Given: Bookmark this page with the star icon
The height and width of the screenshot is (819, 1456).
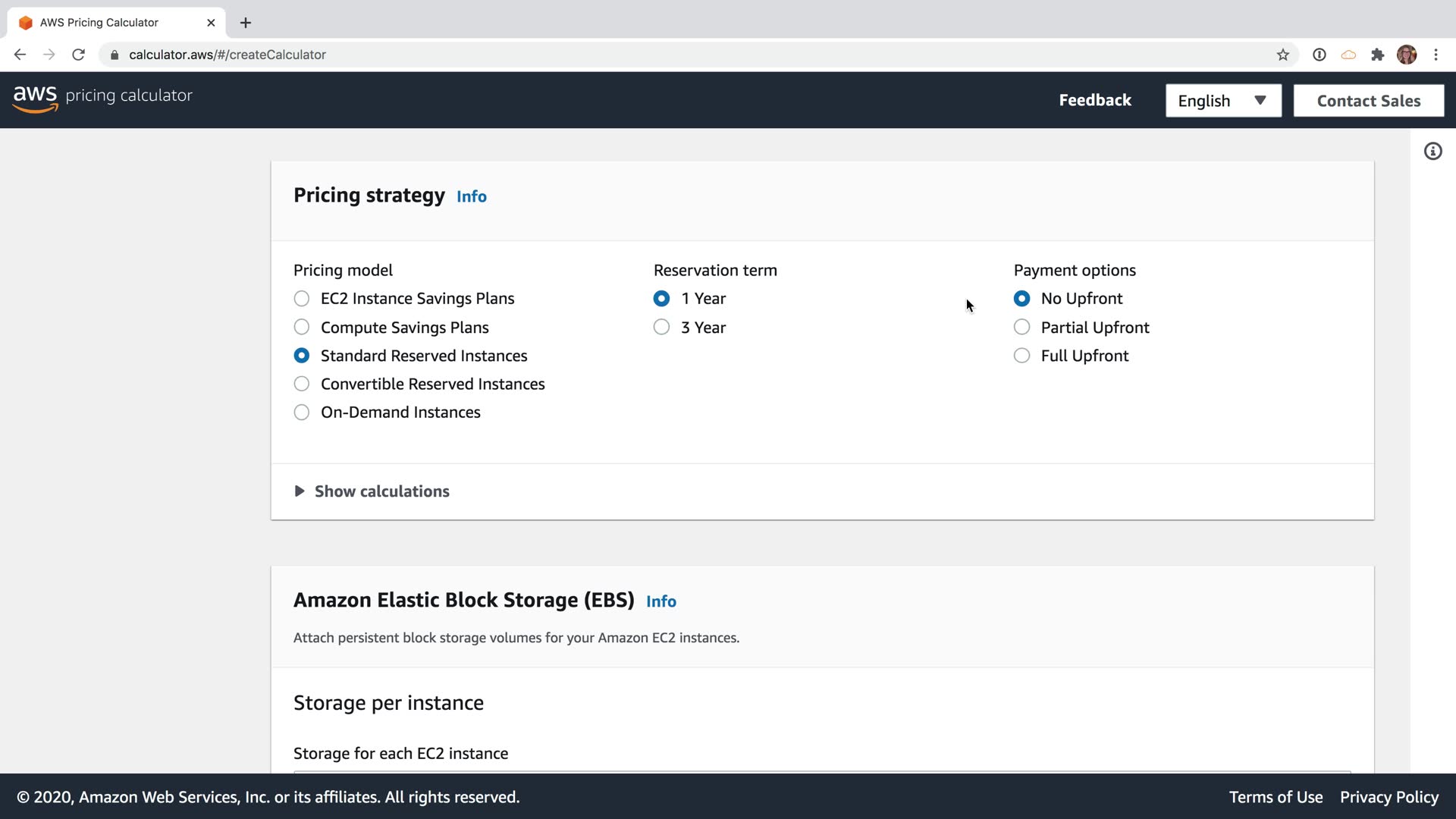Looking at the screenshot, I should tap(1282, 55).
